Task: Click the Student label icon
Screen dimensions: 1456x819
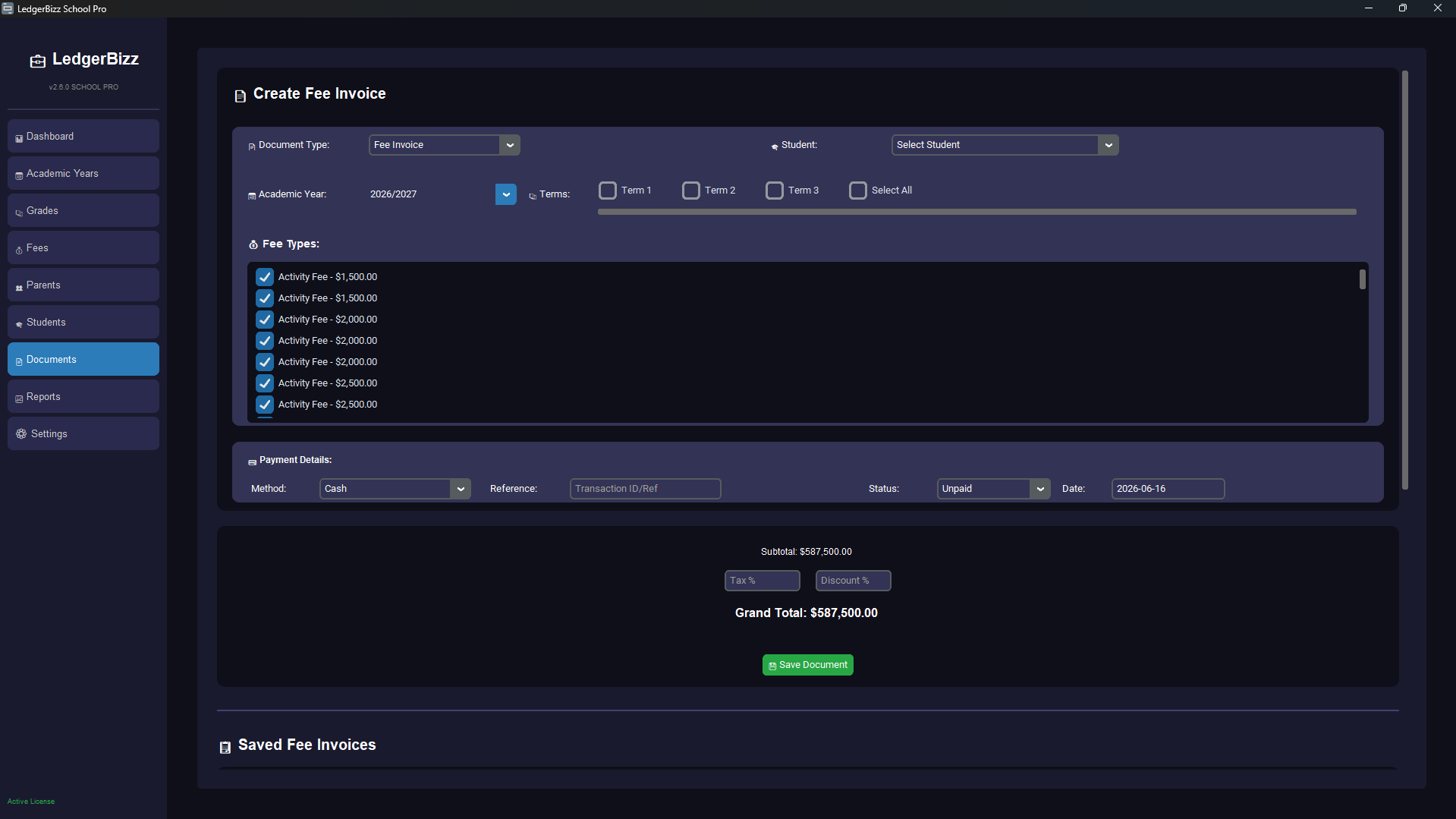Action: coord(775,146)
